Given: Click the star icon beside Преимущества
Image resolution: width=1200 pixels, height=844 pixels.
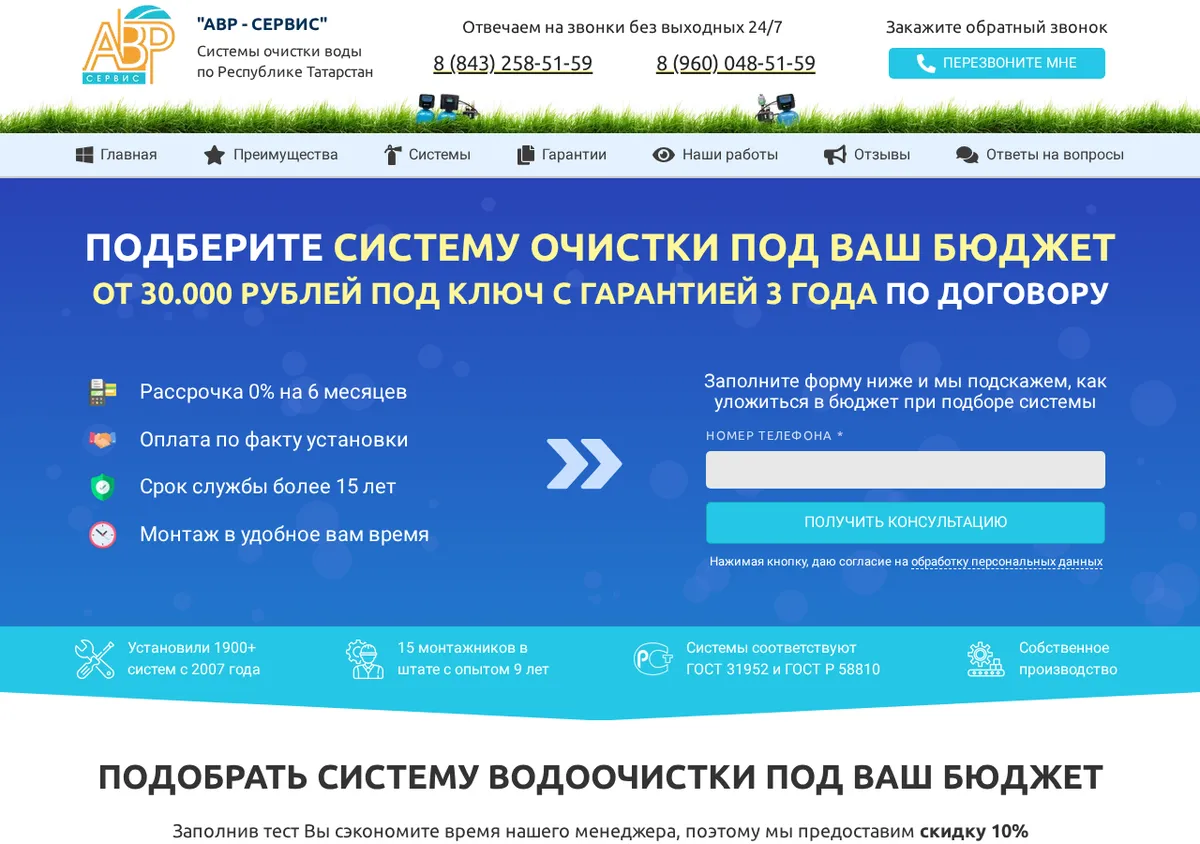Looking at the screenshot, I should pyautogui.click(x=214, y=155).
